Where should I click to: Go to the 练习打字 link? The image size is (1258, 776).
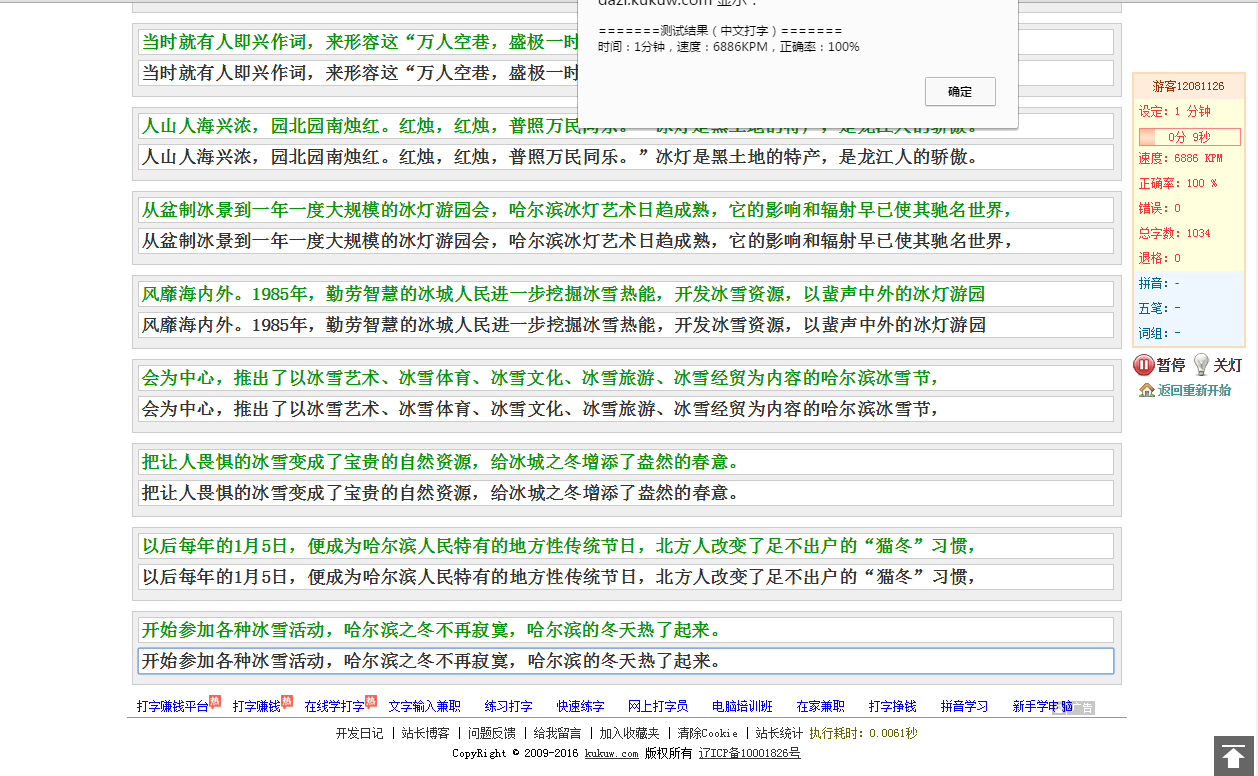(x=508, y=707)
